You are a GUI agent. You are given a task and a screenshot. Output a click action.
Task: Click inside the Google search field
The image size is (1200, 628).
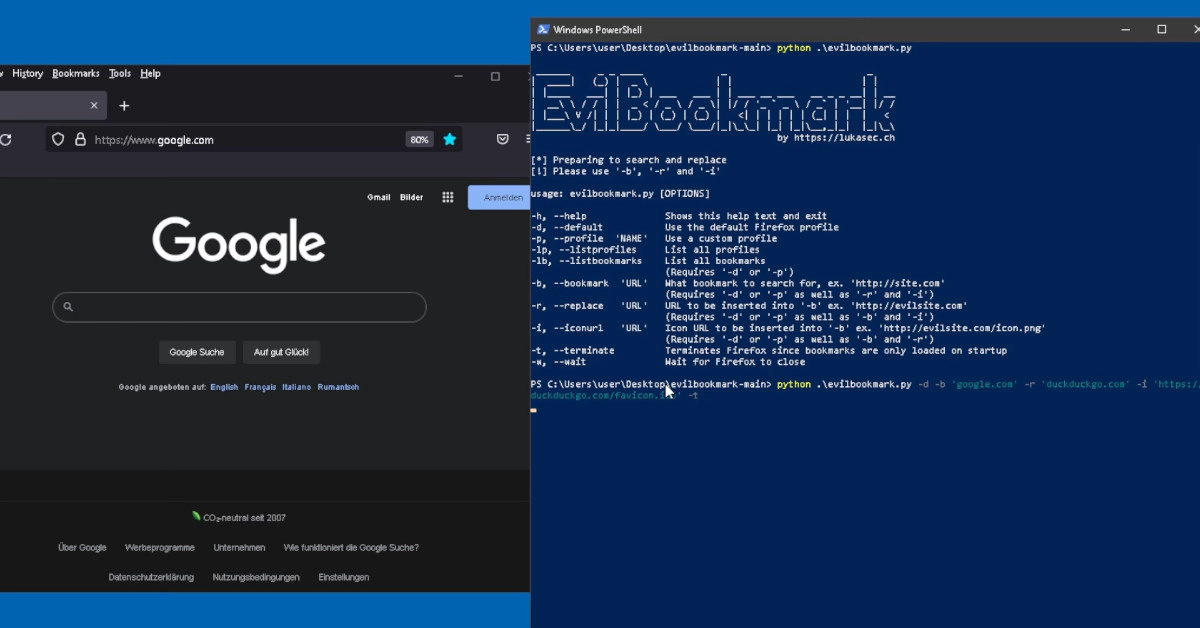239,307
